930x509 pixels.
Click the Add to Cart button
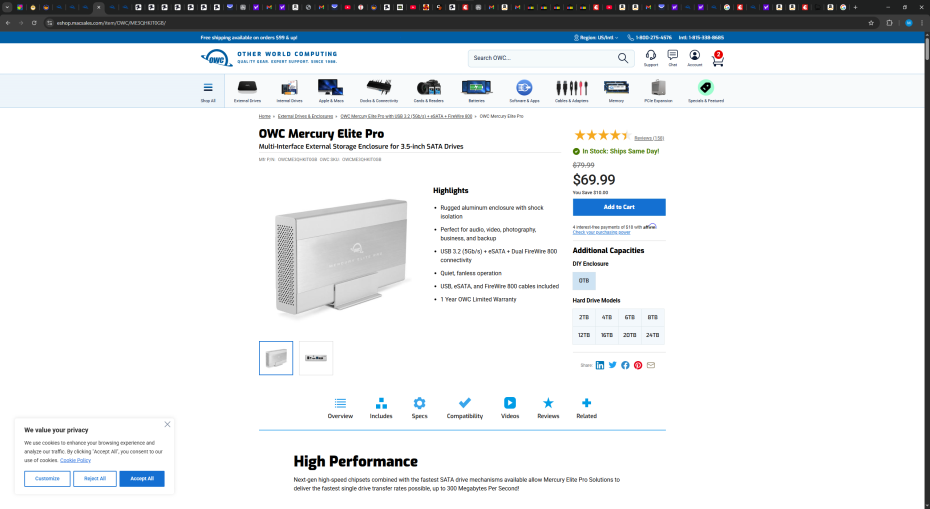[x=619, y=207]
